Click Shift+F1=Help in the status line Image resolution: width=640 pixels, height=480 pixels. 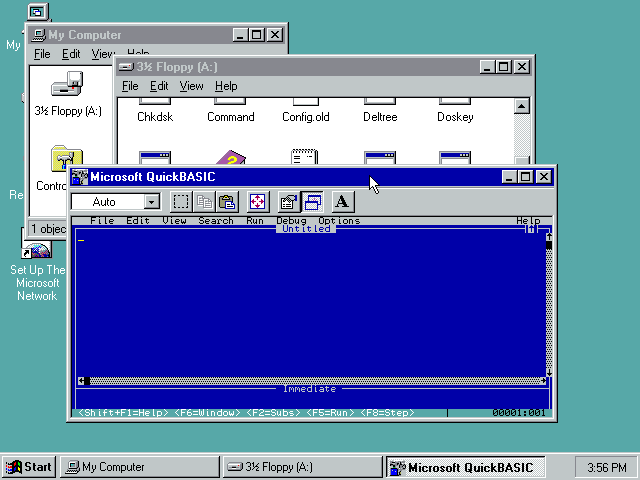point(123,413)
